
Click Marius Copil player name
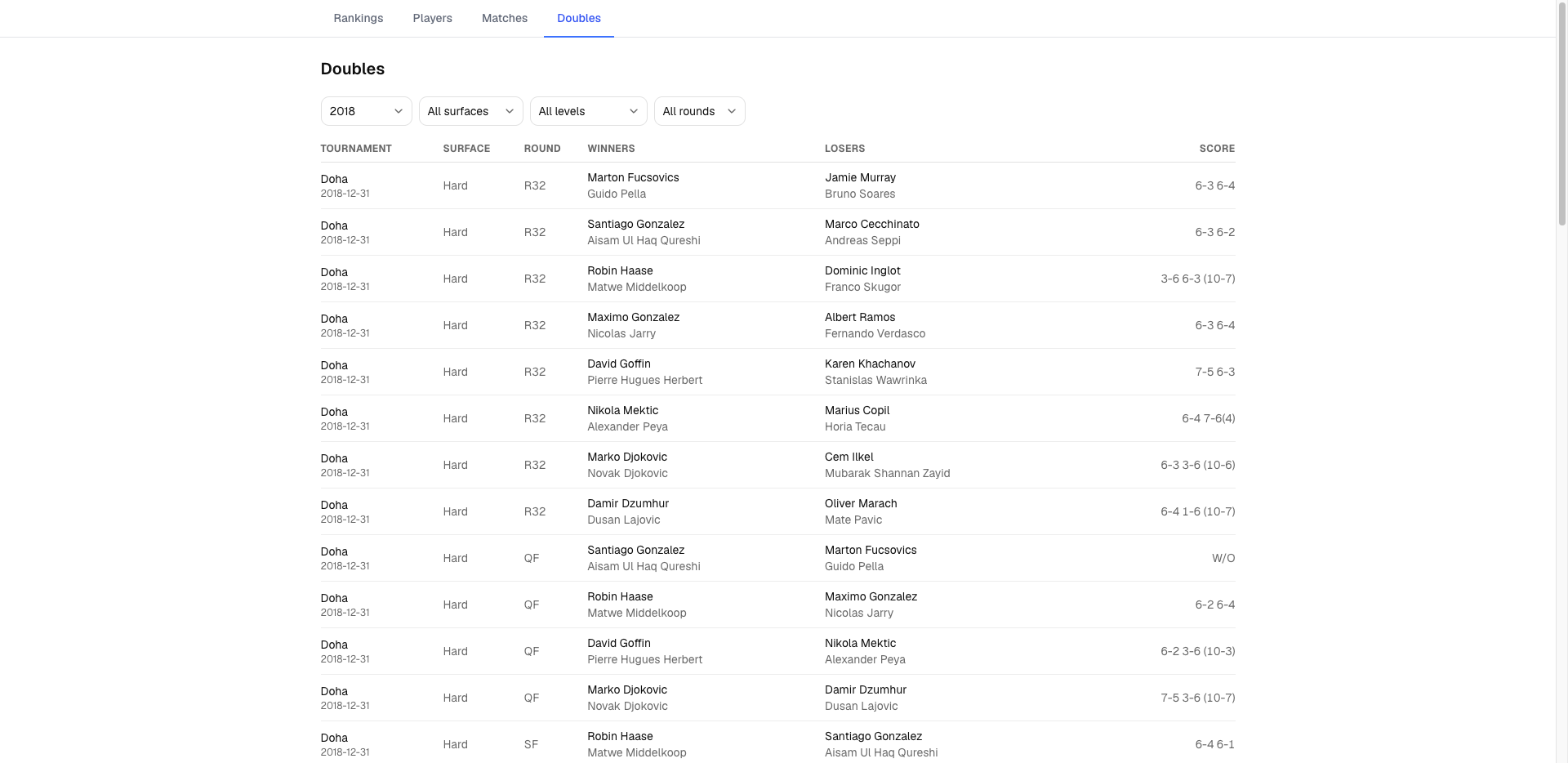(857, 410)
